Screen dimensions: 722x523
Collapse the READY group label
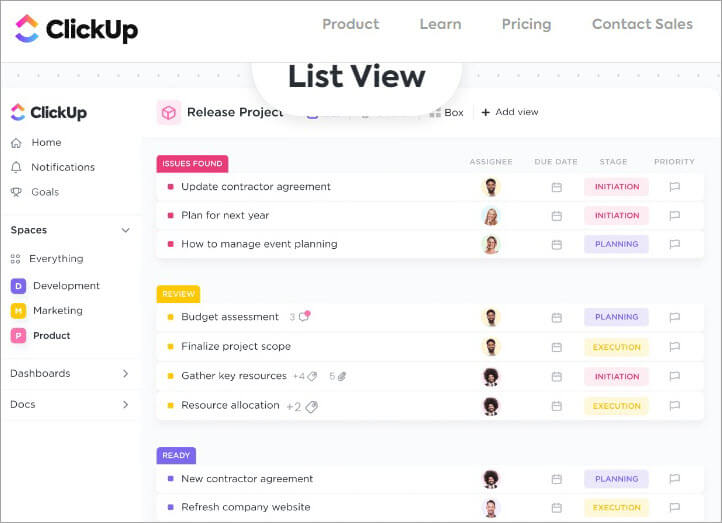pyautogui.click(x=176, y=455)
